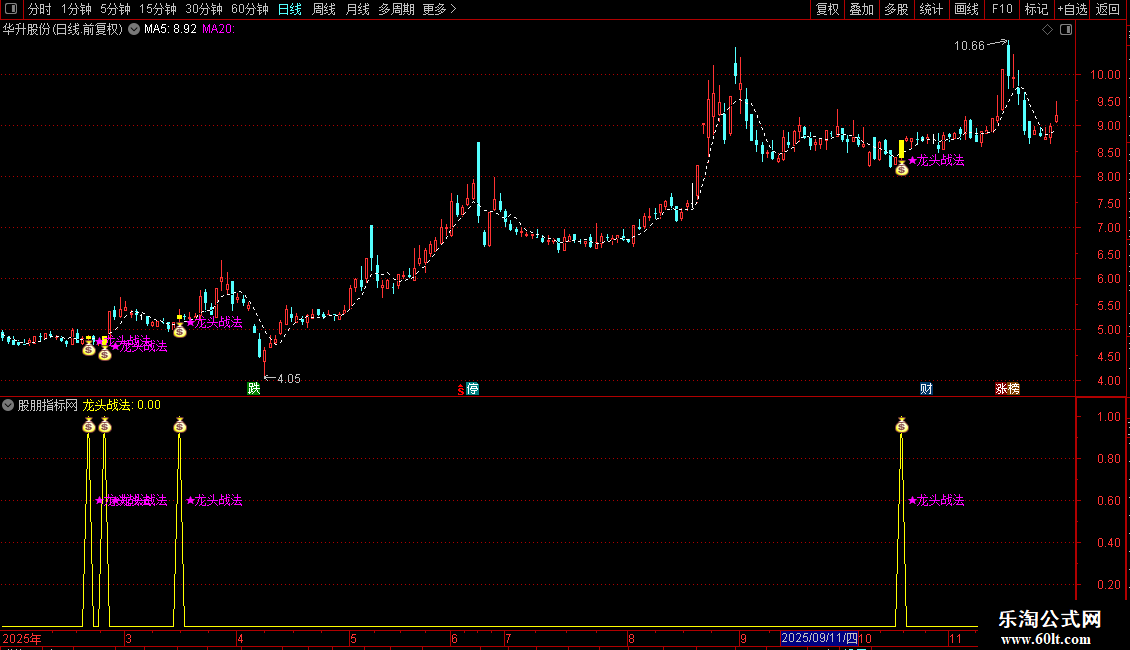1130x650 pixels.
Task: Click the 4.05 low price annotation
Action: [288, 379]
